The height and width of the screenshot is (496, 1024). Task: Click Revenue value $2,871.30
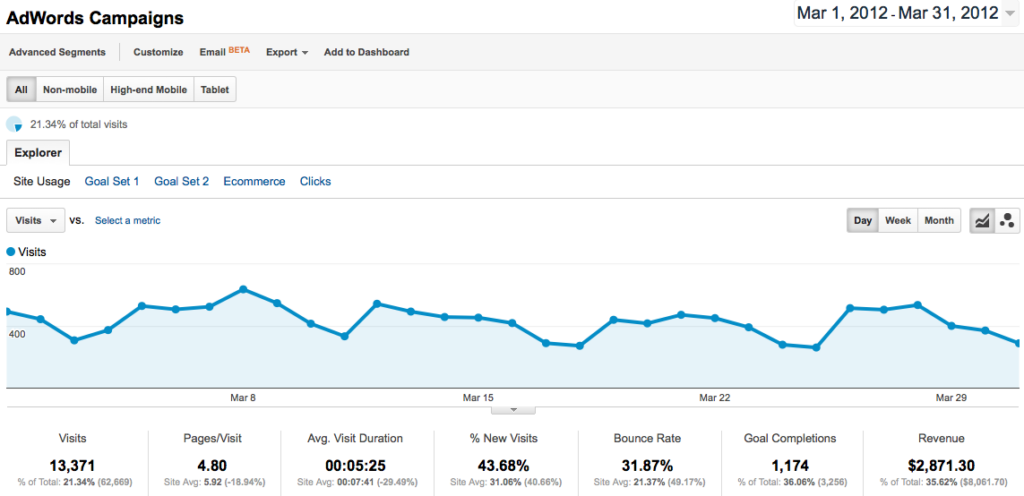point(940,466)
